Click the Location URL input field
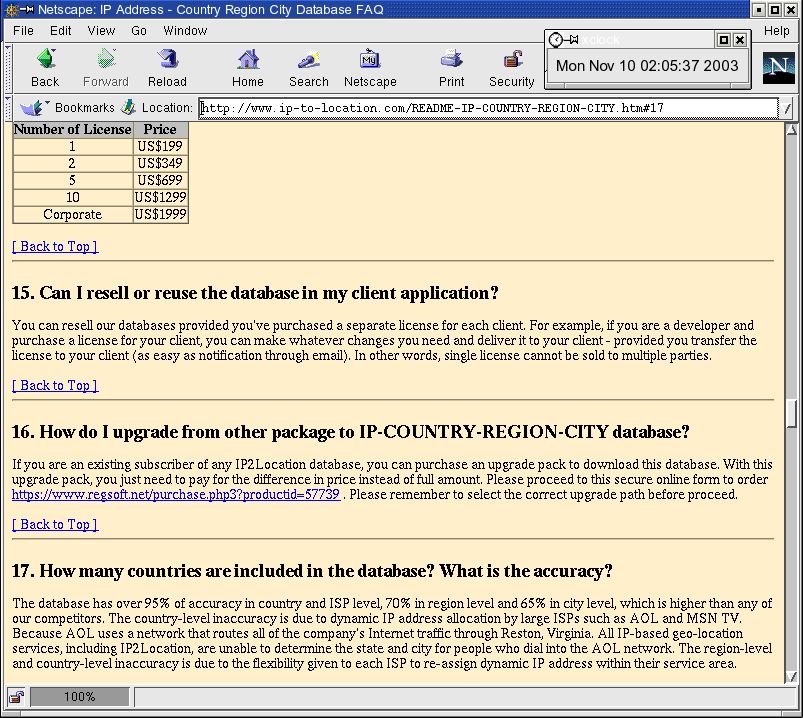 pos(489,108)
